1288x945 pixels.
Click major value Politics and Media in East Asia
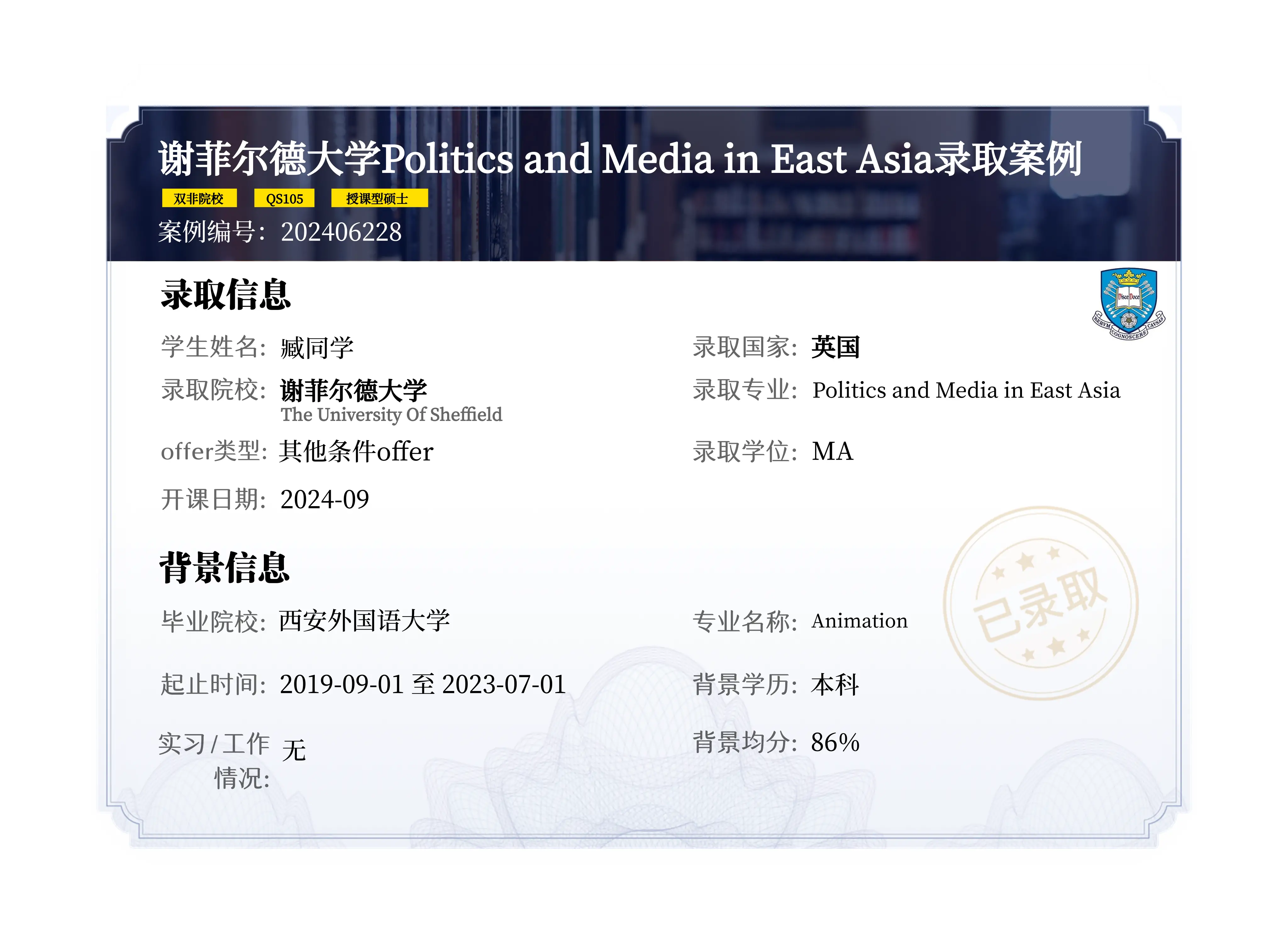coord(966,391)
